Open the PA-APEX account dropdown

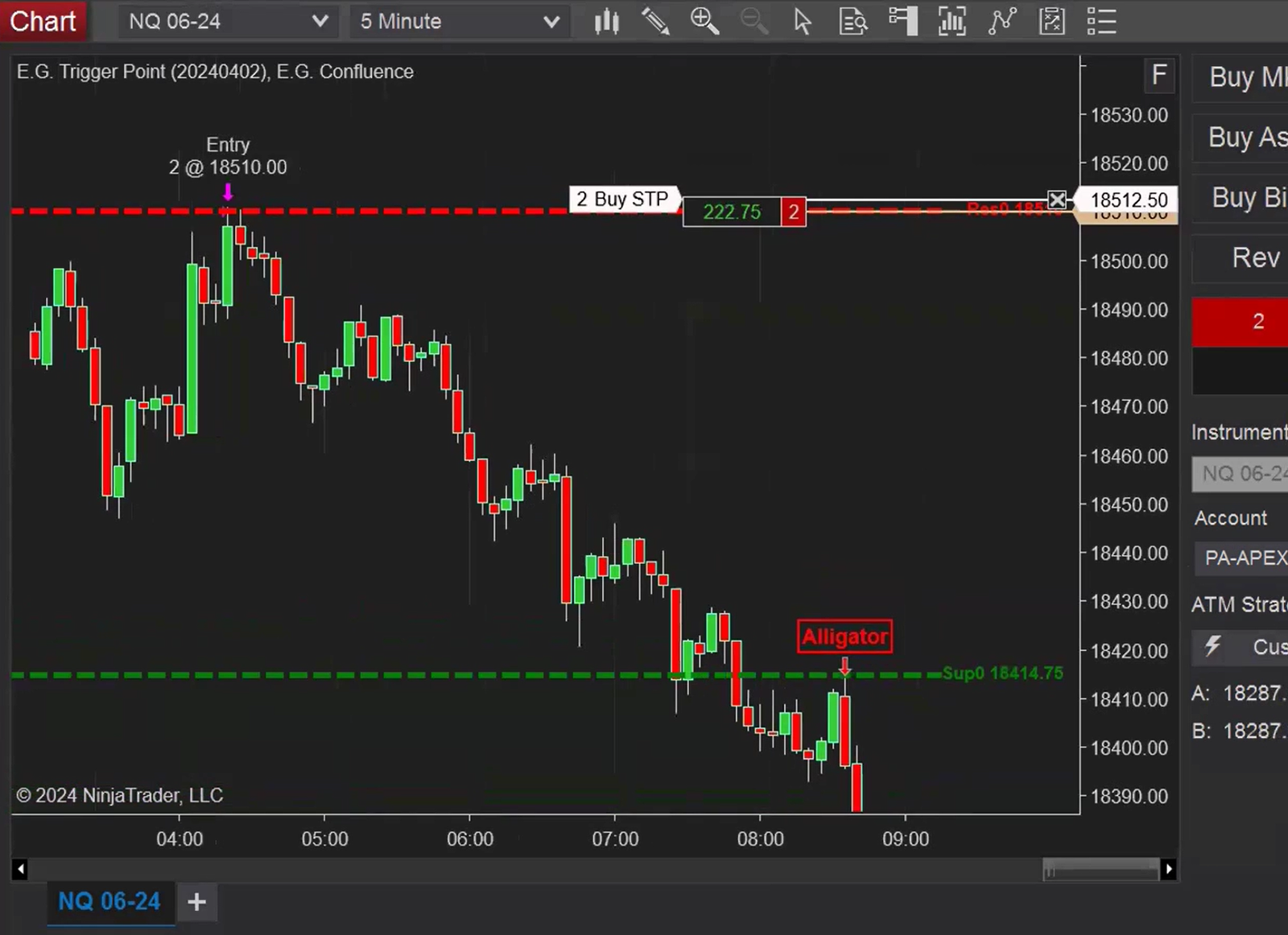tap(1244, 558)
